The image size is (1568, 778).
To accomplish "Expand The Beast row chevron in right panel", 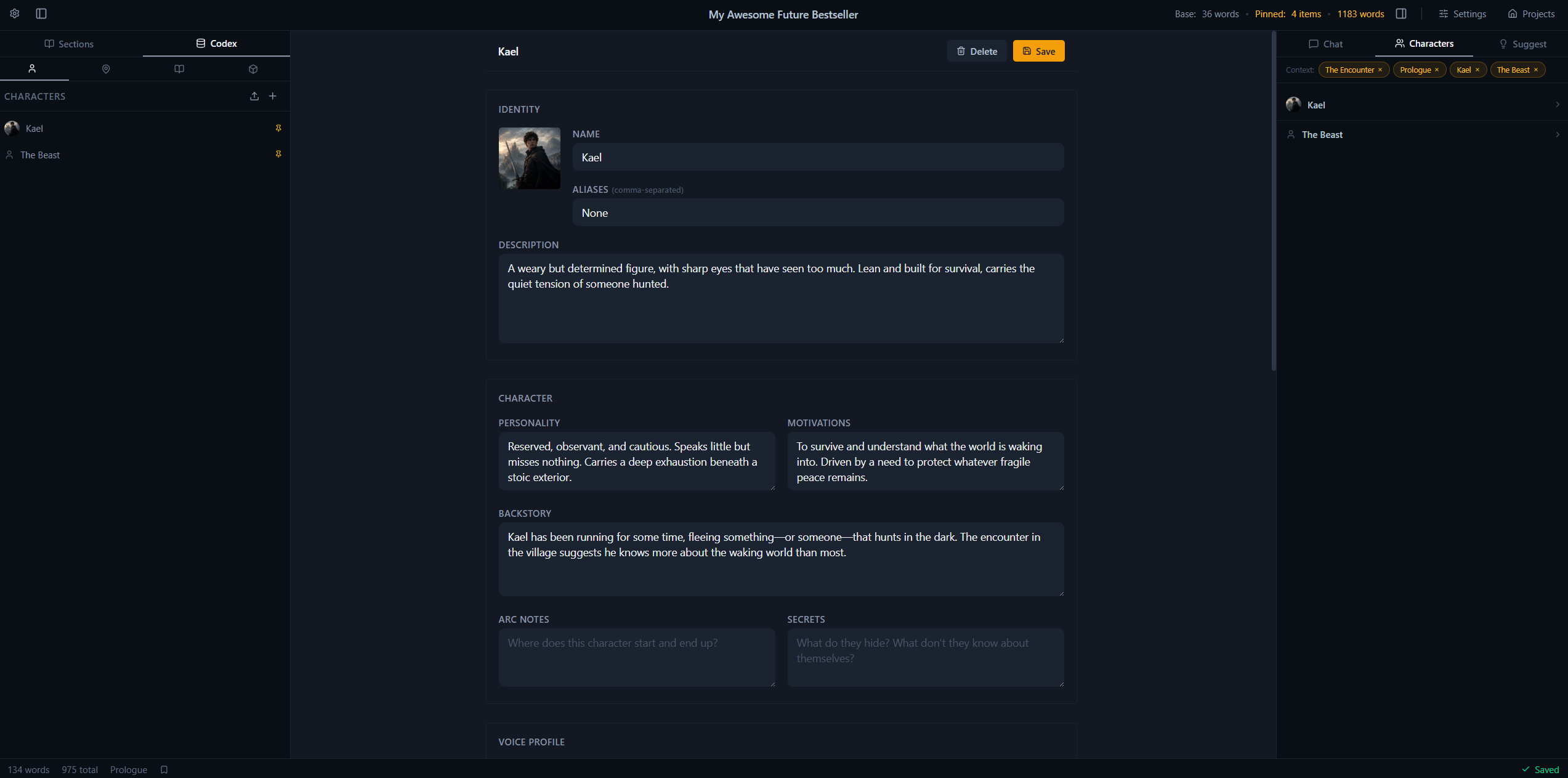I will pos(1558,134).
